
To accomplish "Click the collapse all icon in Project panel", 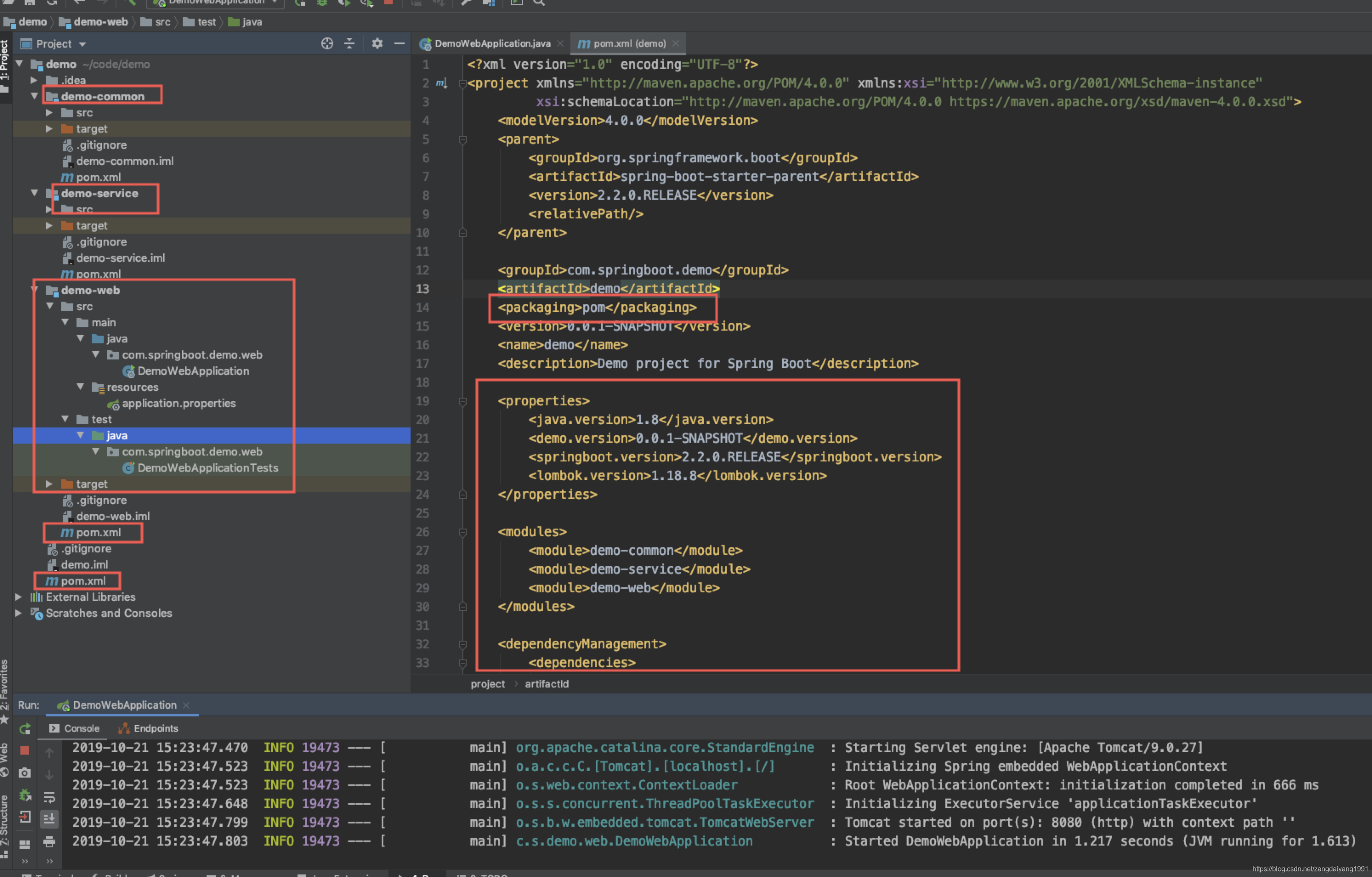I will (x=349, y=44).
